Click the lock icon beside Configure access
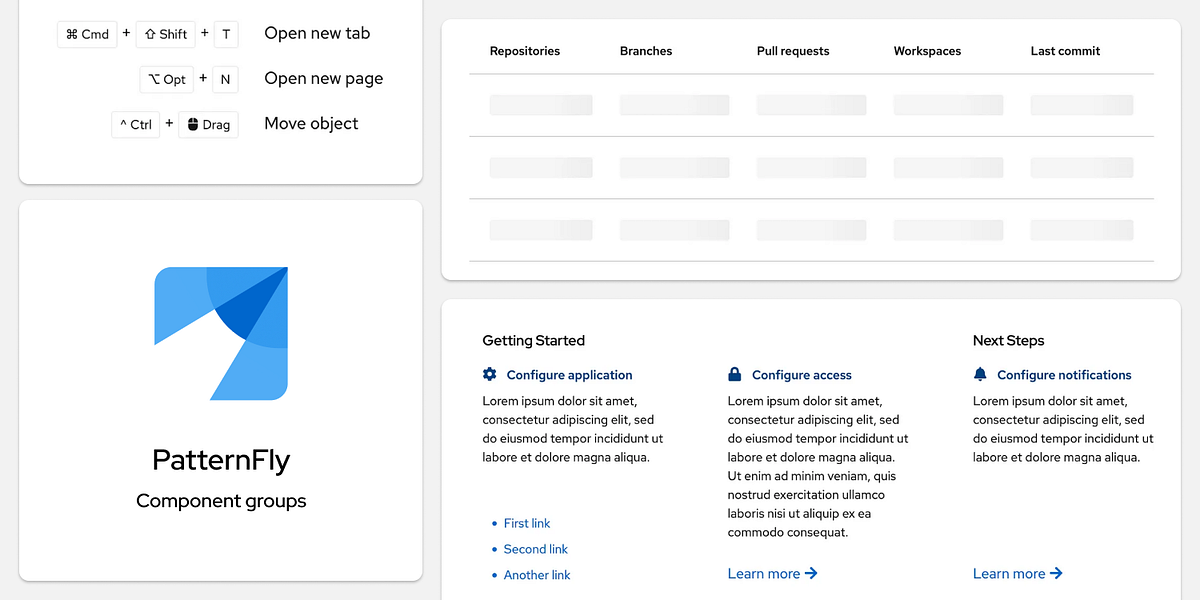 coord(734,374)
